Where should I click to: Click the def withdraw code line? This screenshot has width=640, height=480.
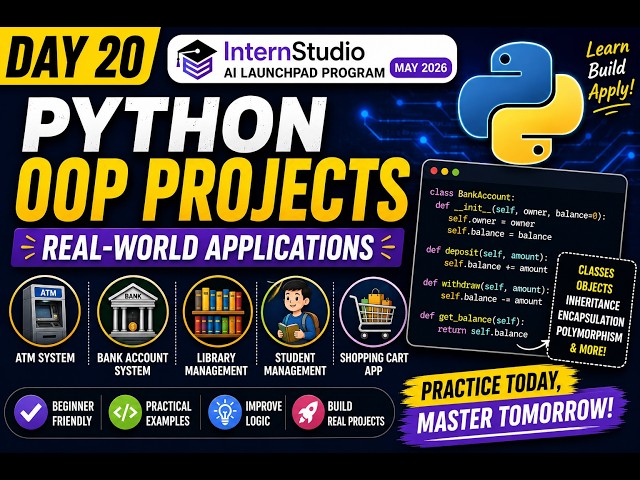[x=487, y=285]
